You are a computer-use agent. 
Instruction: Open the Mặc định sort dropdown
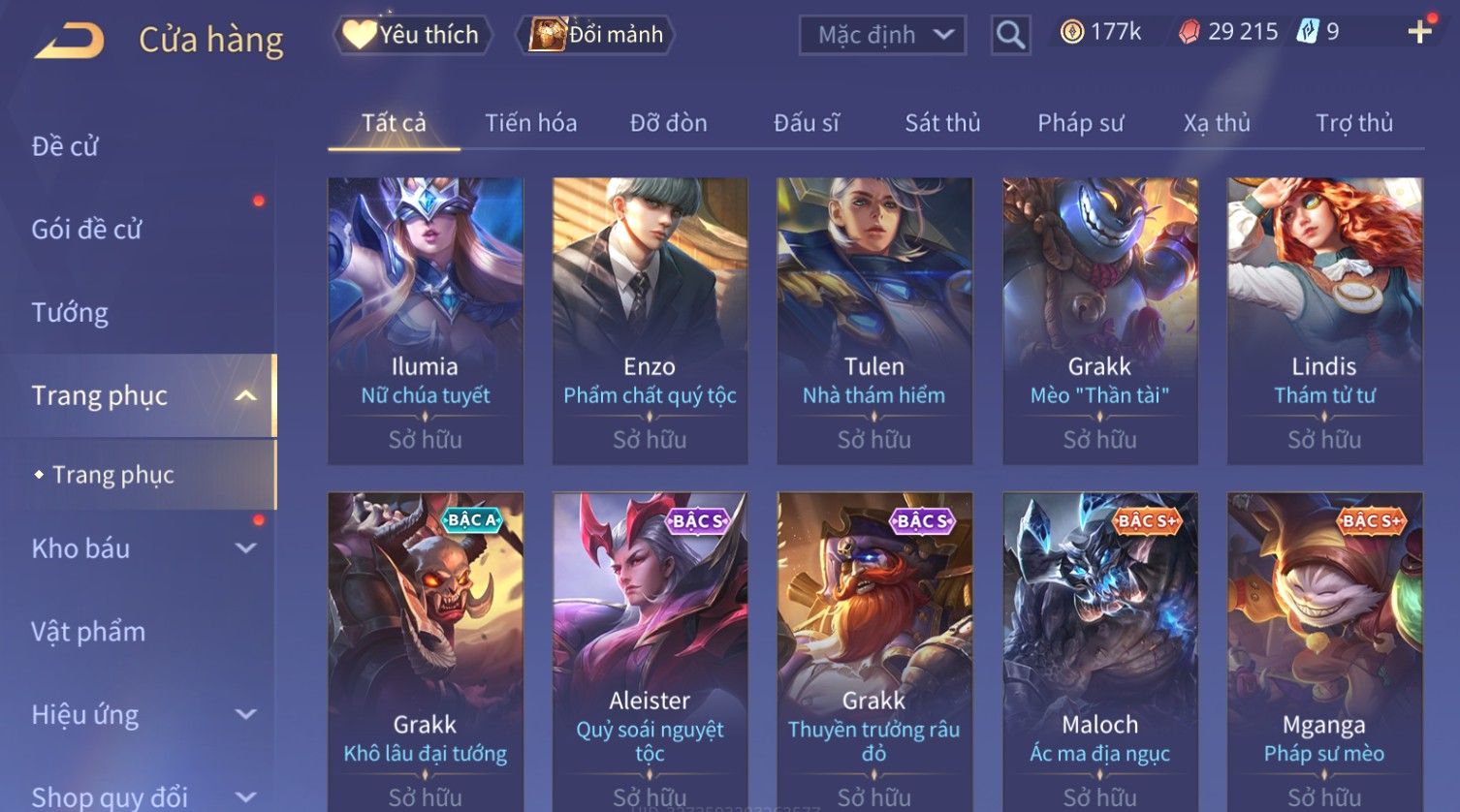(882, 36)
